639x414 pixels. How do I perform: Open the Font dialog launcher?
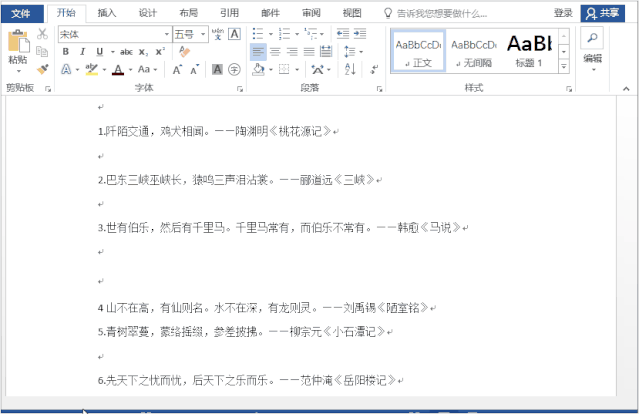point(240,89)
